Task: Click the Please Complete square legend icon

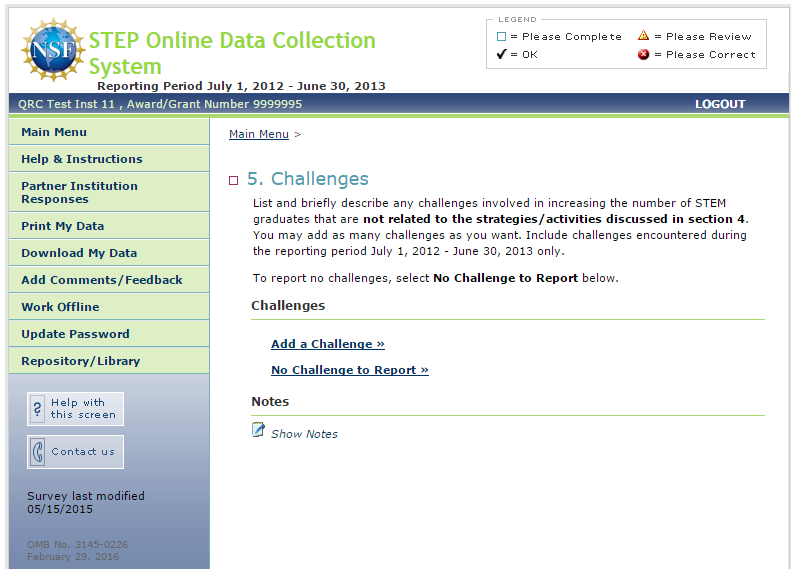Action: click(501, 37)
